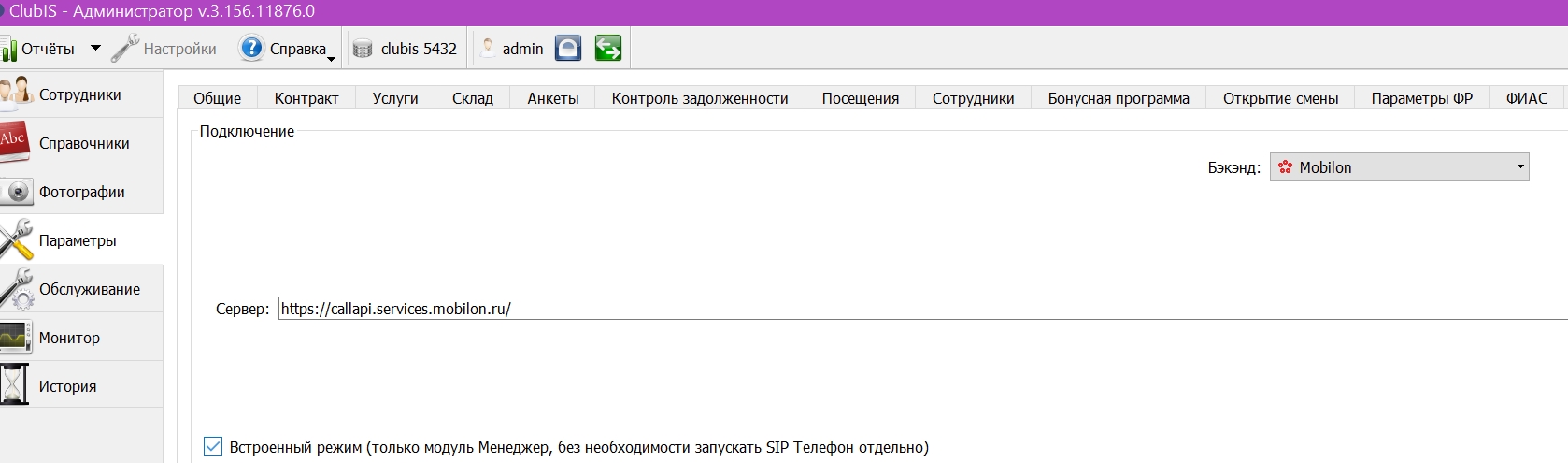This screenshot has height=463, width=1568.
Task: Open Справочники in the sidebar
Action: (x=81, y=142)
